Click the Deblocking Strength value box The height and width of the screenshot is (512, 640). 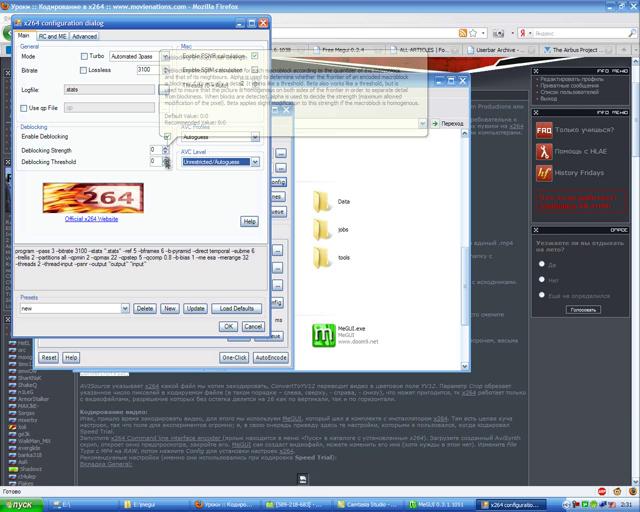(156, 150)
